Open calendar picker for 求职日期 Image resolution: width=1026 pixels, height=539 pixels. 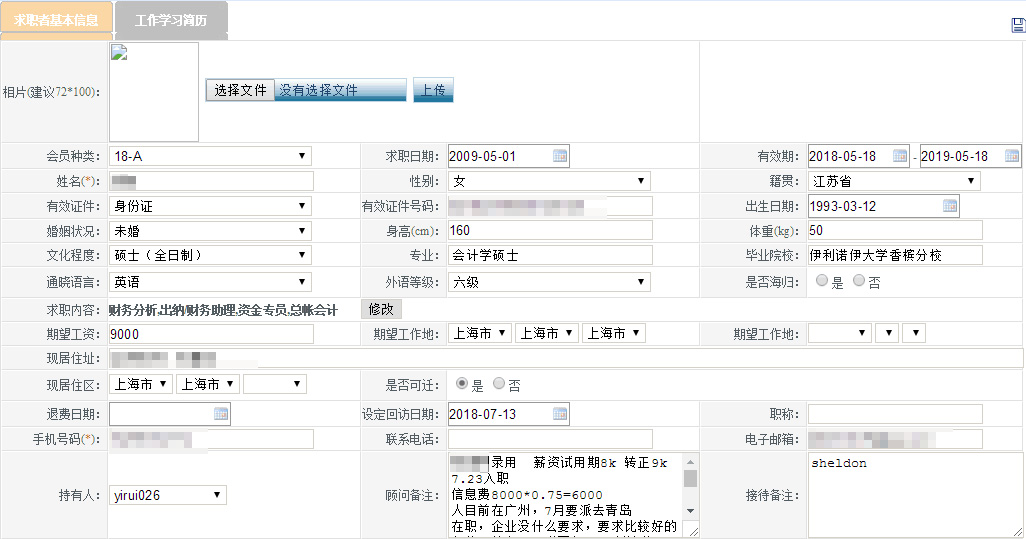[x=559, y=156]
